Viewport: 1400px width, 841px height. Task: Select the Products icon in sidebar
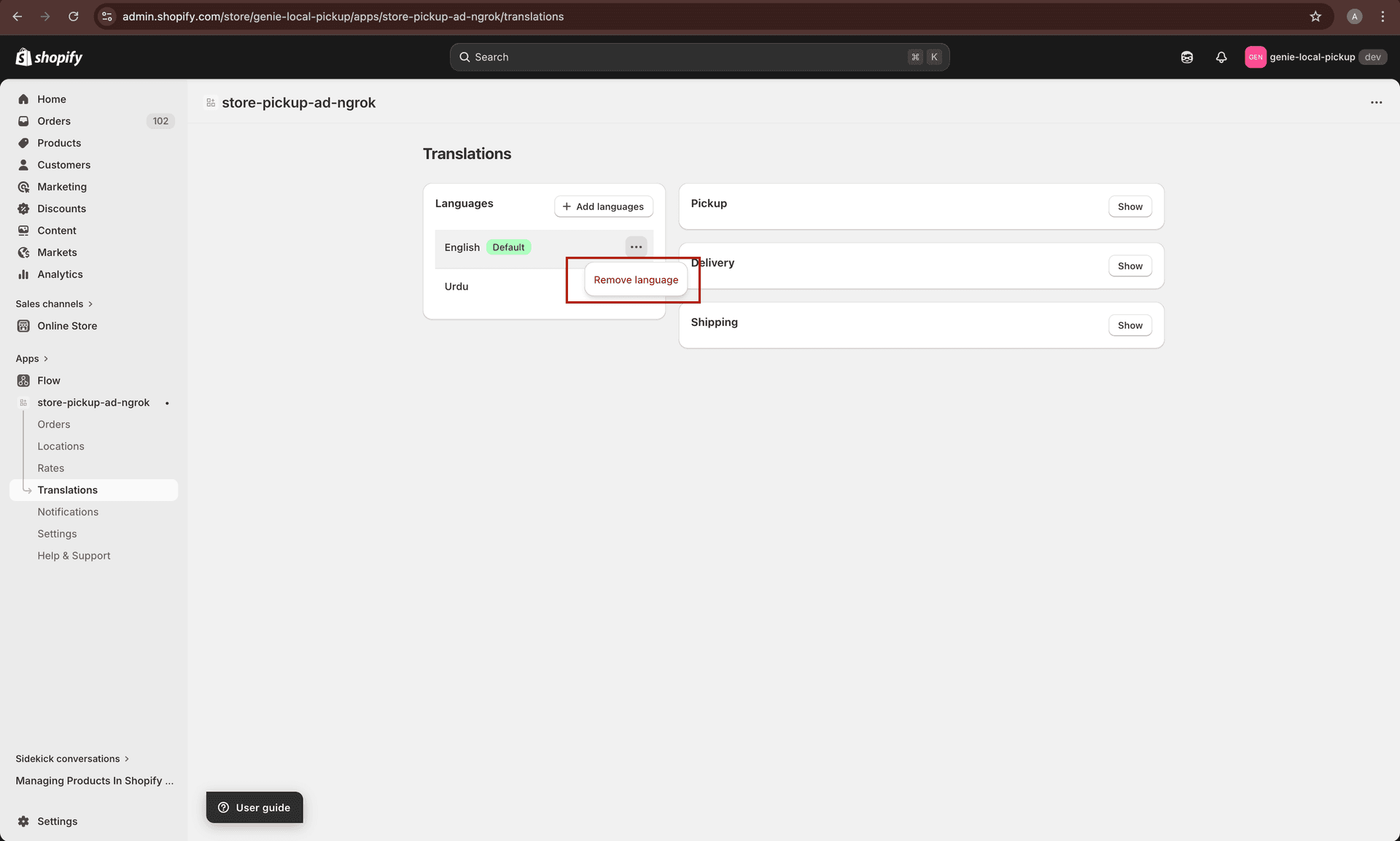pos(24,143)
